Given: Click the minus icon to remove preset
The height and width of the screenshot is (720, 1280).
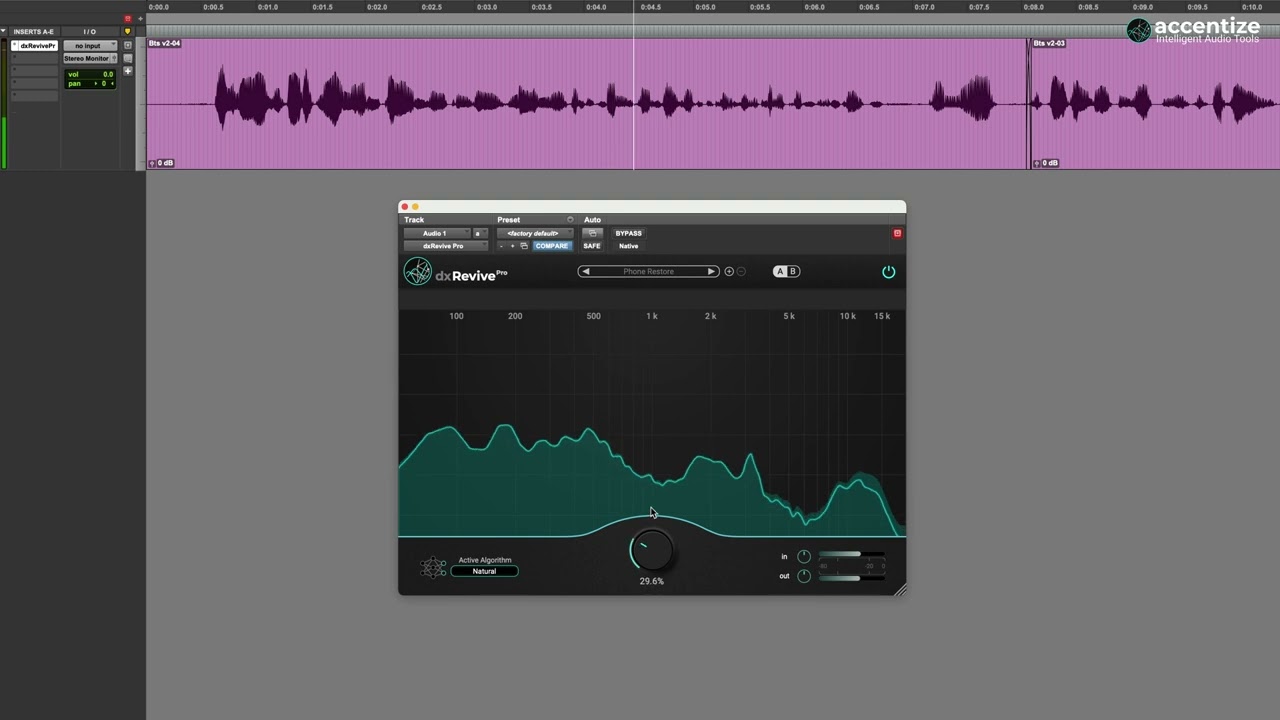Looking at the screenshot, I should coord(741,271).
